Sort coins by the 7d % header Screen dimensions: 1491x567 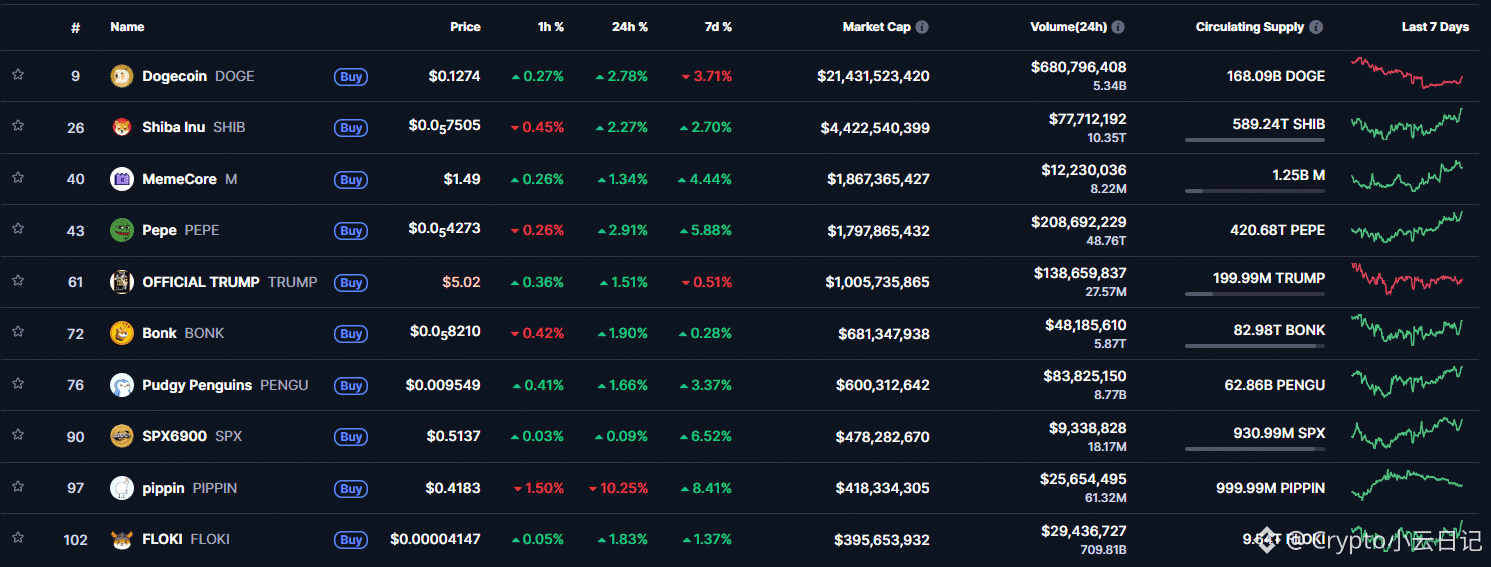(718, 27)
